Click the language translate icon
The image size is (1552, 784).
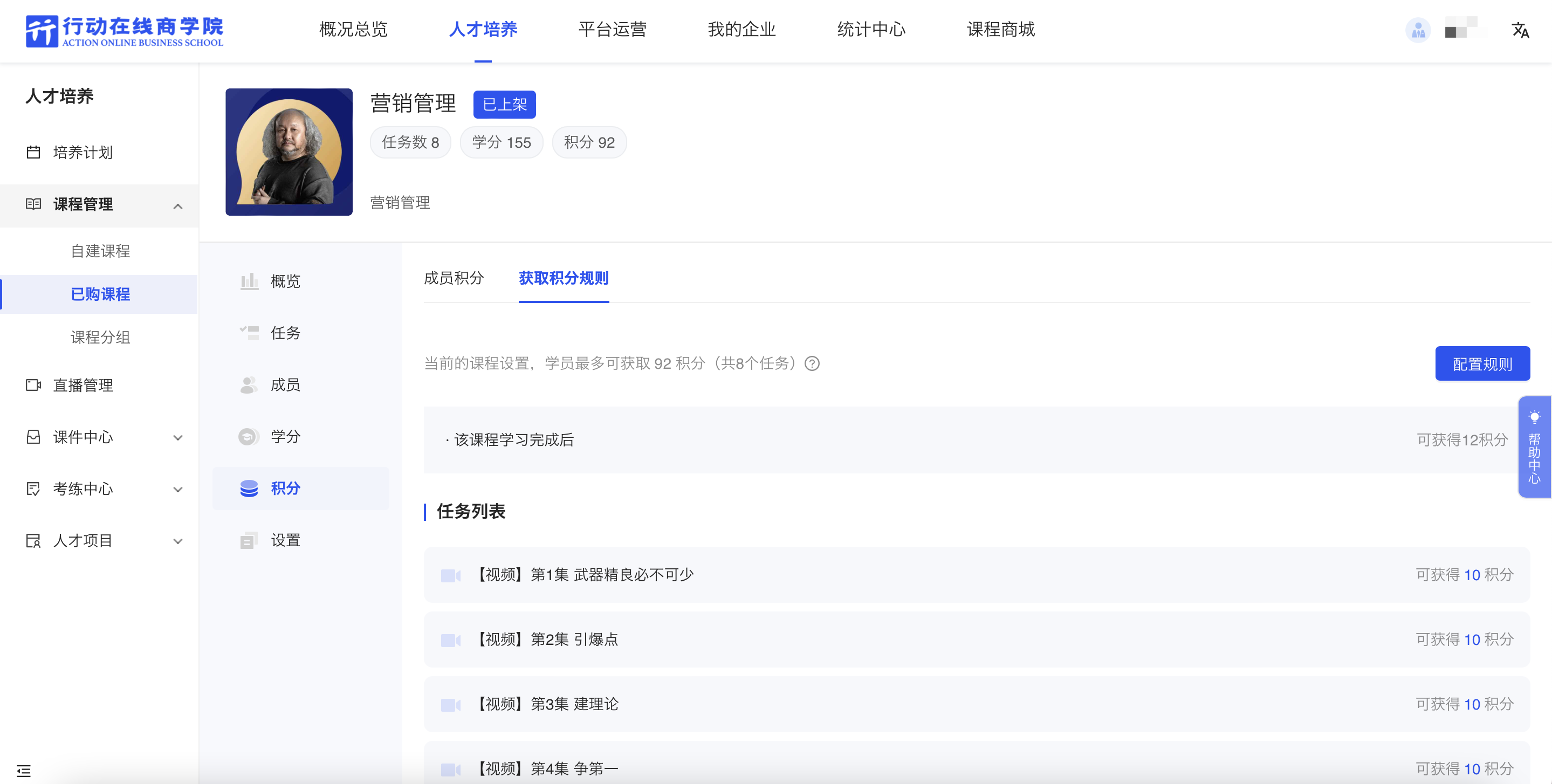coord(1520,30)
